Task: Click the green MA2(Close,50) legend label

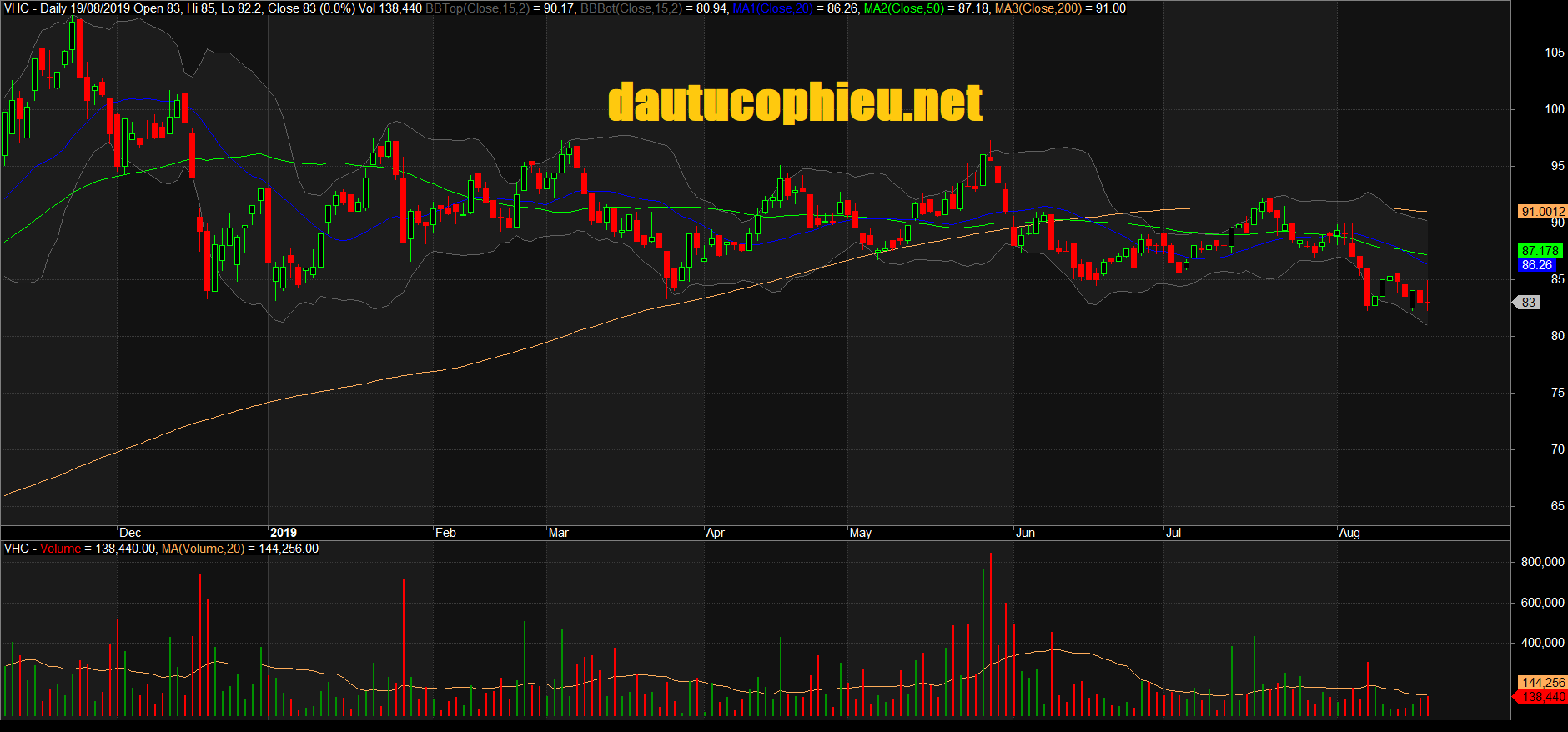Action: point(903,8)
